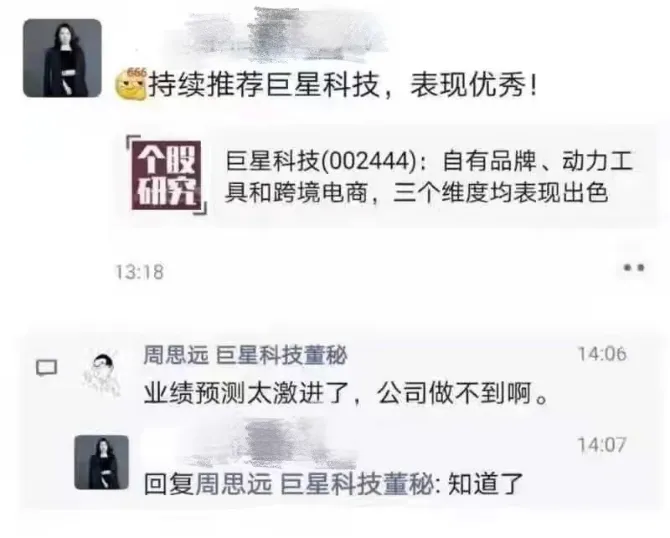Open the 个股研究 article thumbnail
Image resolution: width=670 pixels, height=538 pixels.
coord(167,175)
